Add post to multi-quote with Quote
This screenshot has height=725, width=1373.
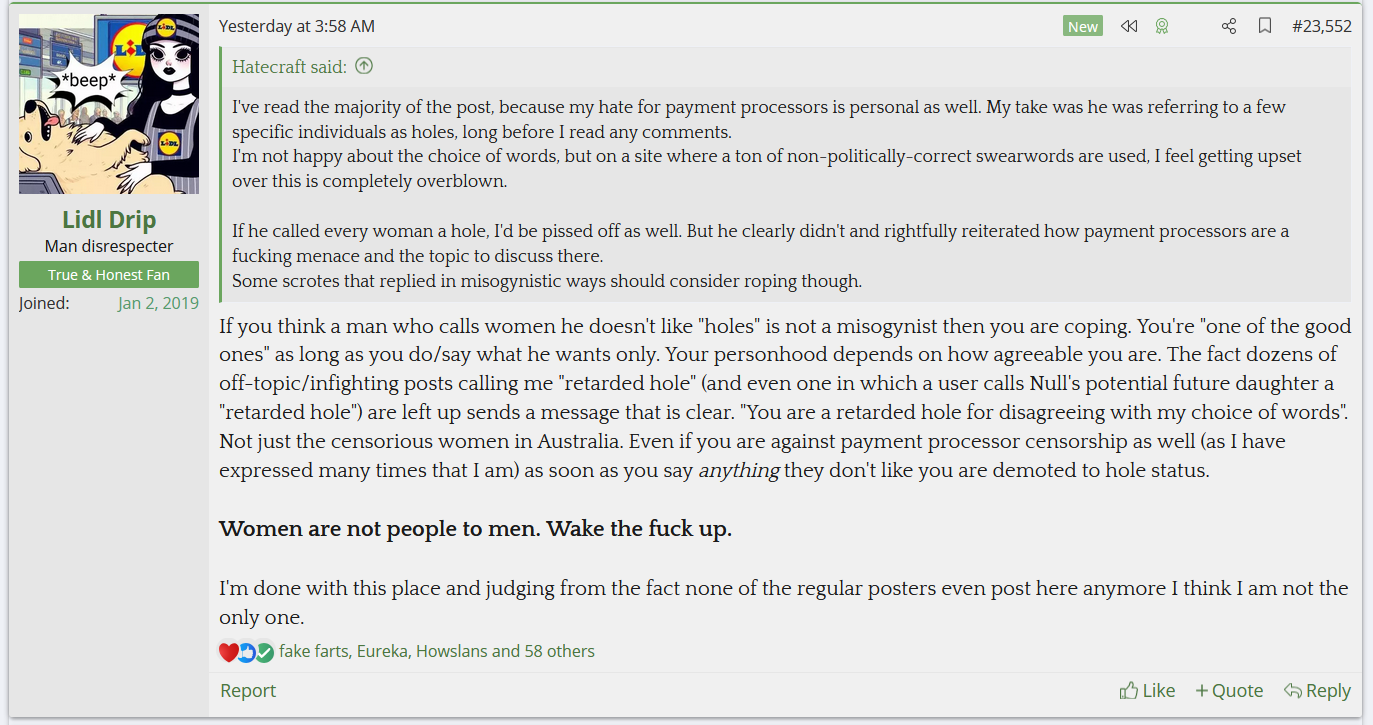[1229, 691]
